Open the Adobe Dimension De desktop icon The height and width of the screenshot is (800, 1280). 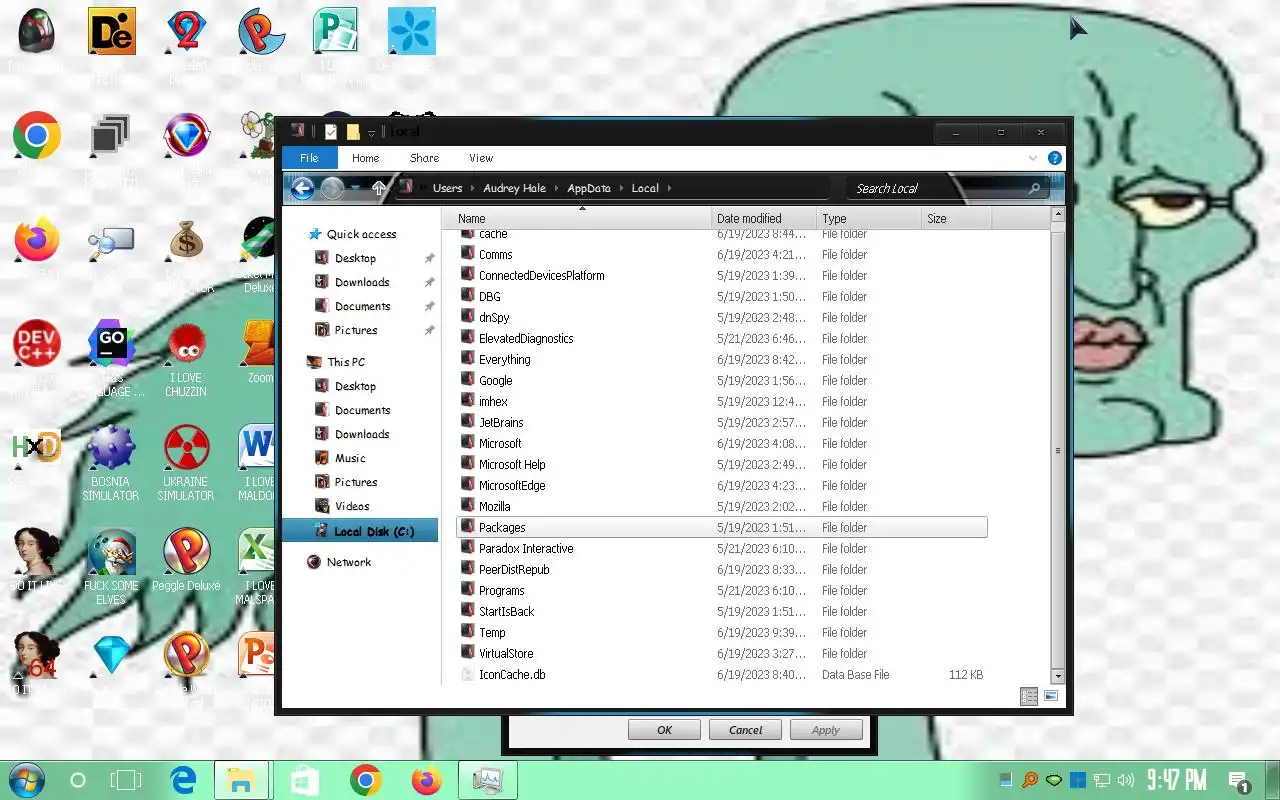pyautogui.click(x=111, y=33)
